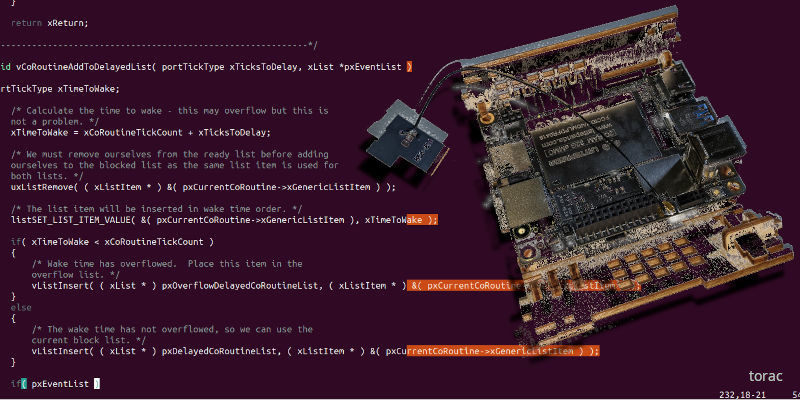Image resolution: width=800 pixels, height=400 pixels.
Task: Click the comment line "not a problem. */"
Action: point(55,121)
